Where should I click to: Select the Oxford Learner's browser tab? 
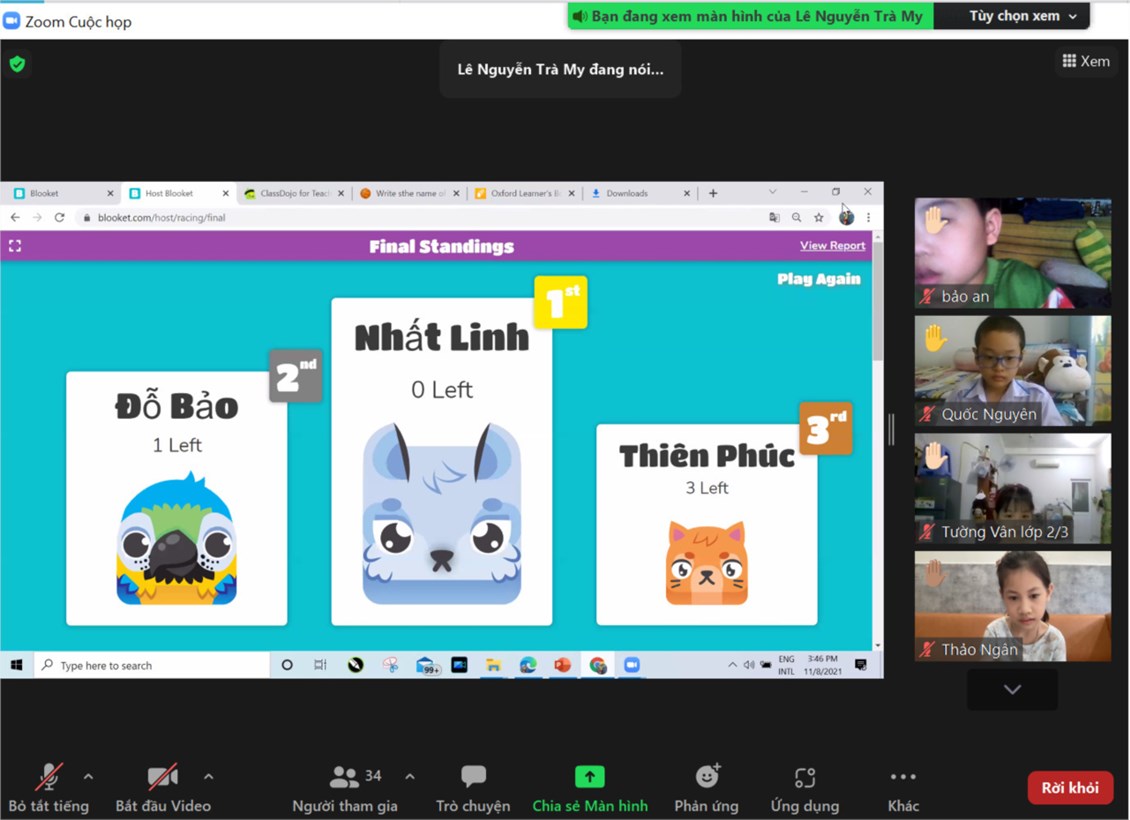[x=518, y=193]
